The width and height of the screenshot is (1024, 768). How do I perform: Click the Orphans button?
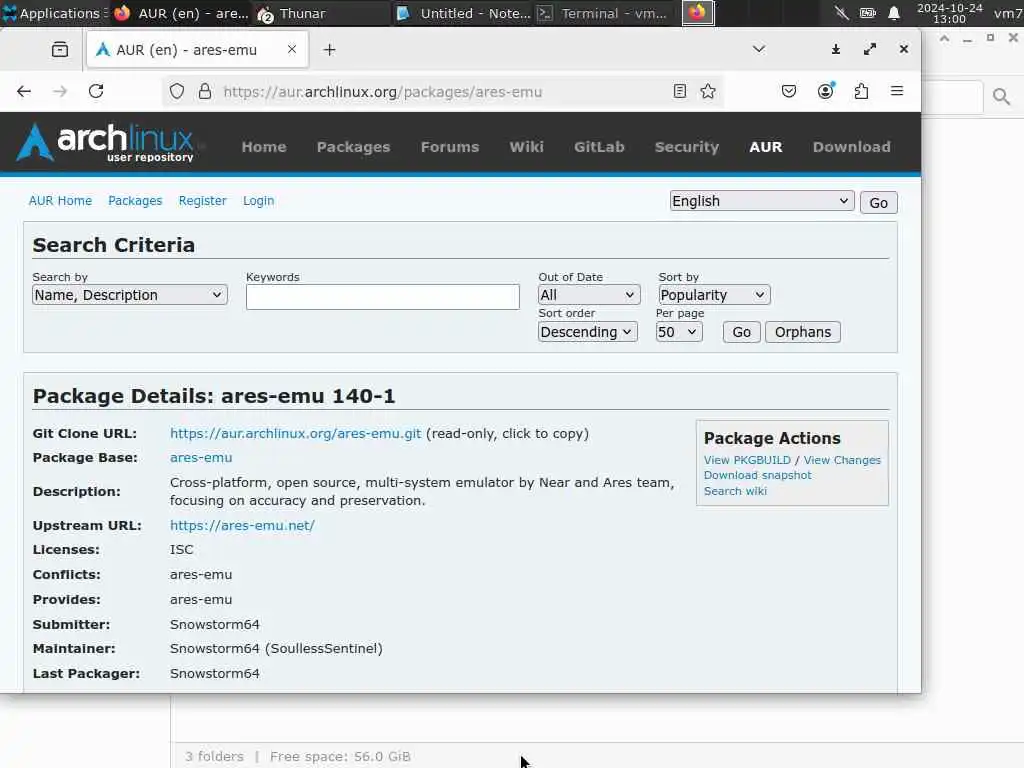pyautogui.click(x=803, y=332)
